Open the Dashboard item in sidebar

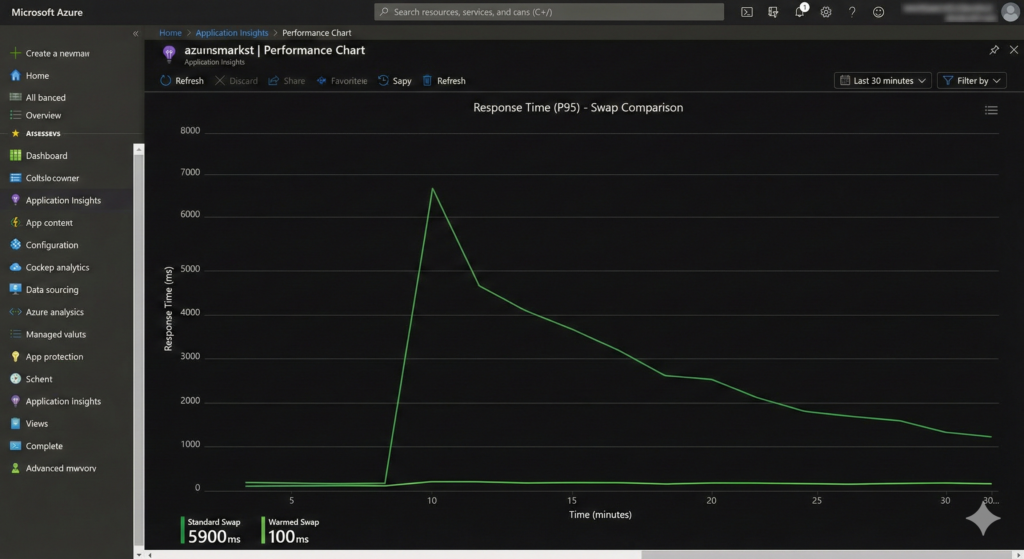(x=46, y=156)
